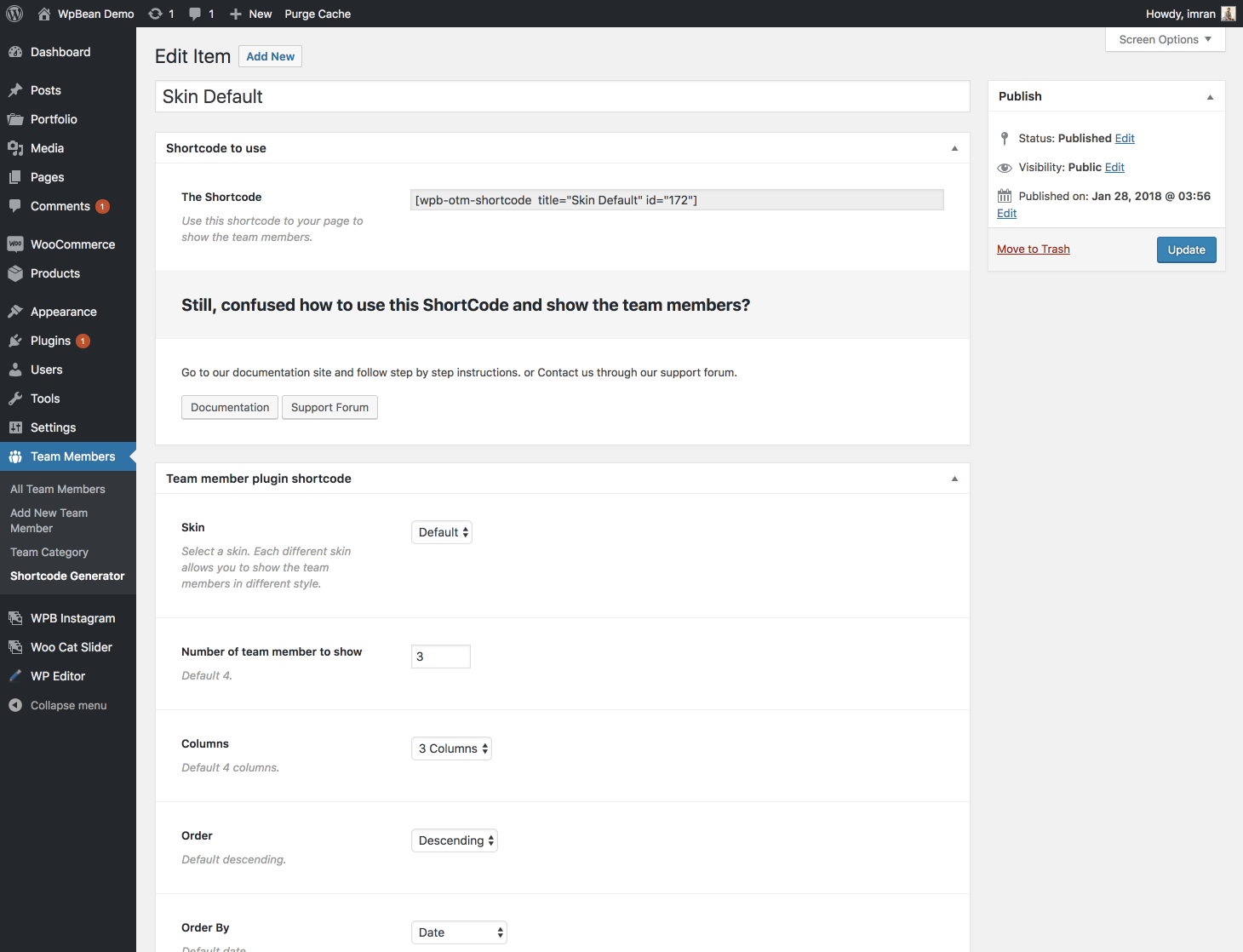Click the Update button
Image resolution: width=1243 pixels, height=952 pixels.
1186,249
